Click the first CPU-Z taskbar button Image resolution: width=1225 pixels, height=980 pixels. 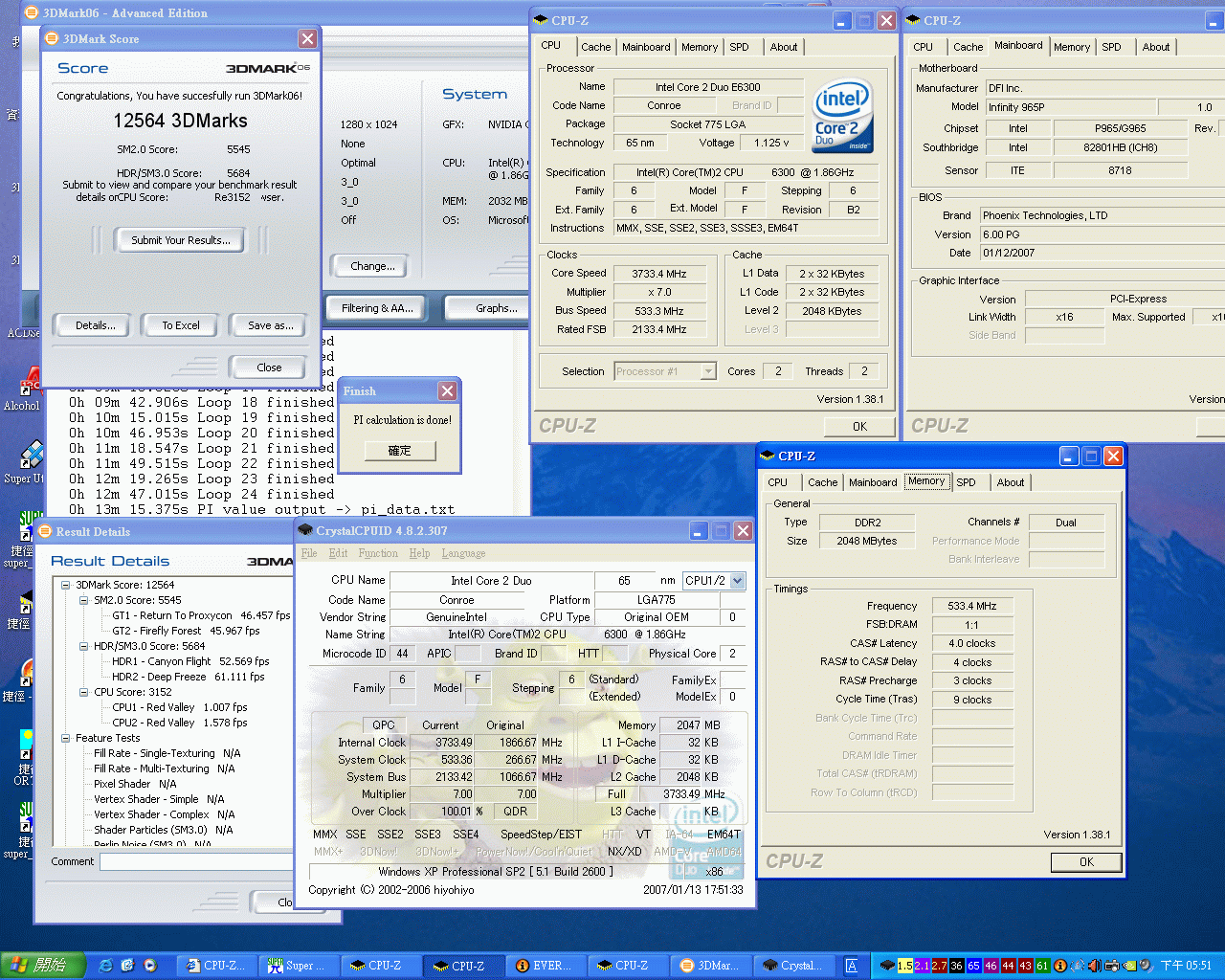(216, 966)
